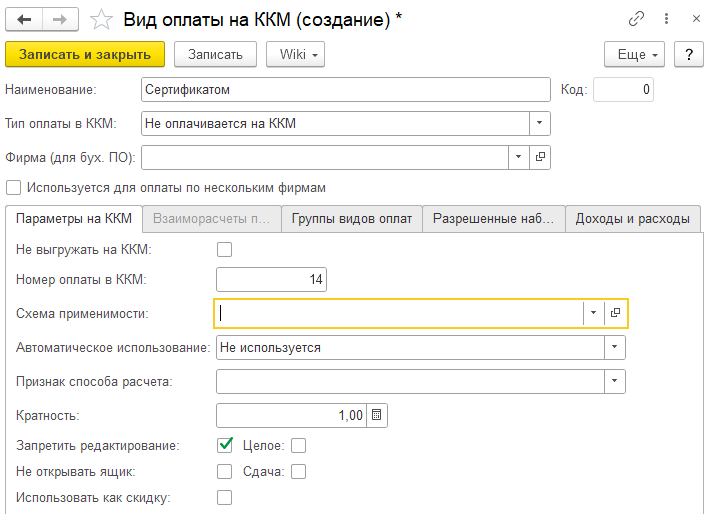The height and width of the screenshot is (514, 709).
Task: Uncheck the Запретить редактирование checkbox
Action: pyautogui.click(x=224, y=445)
